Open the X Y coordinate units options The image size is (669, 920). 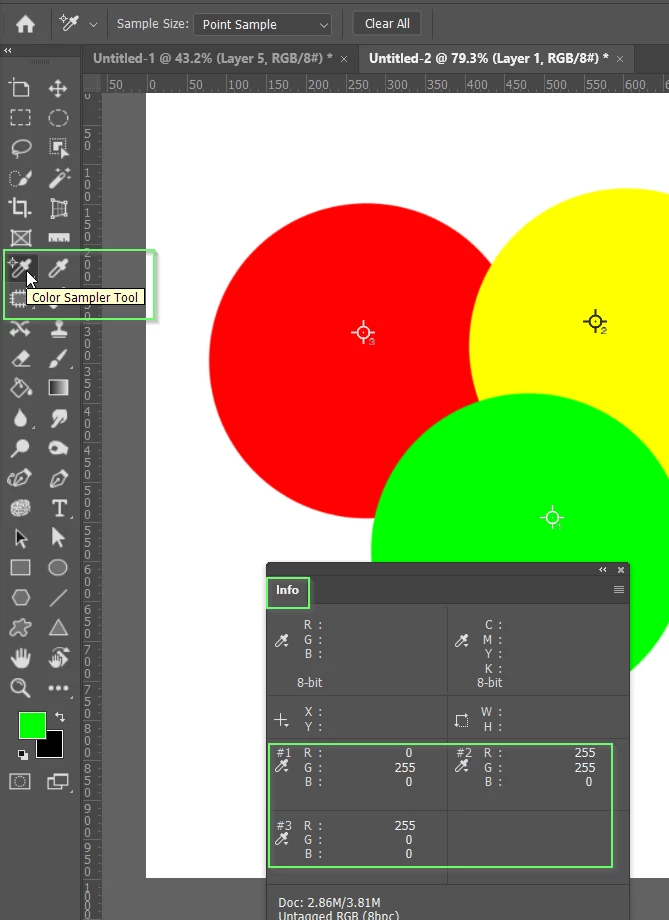[282, 719]
